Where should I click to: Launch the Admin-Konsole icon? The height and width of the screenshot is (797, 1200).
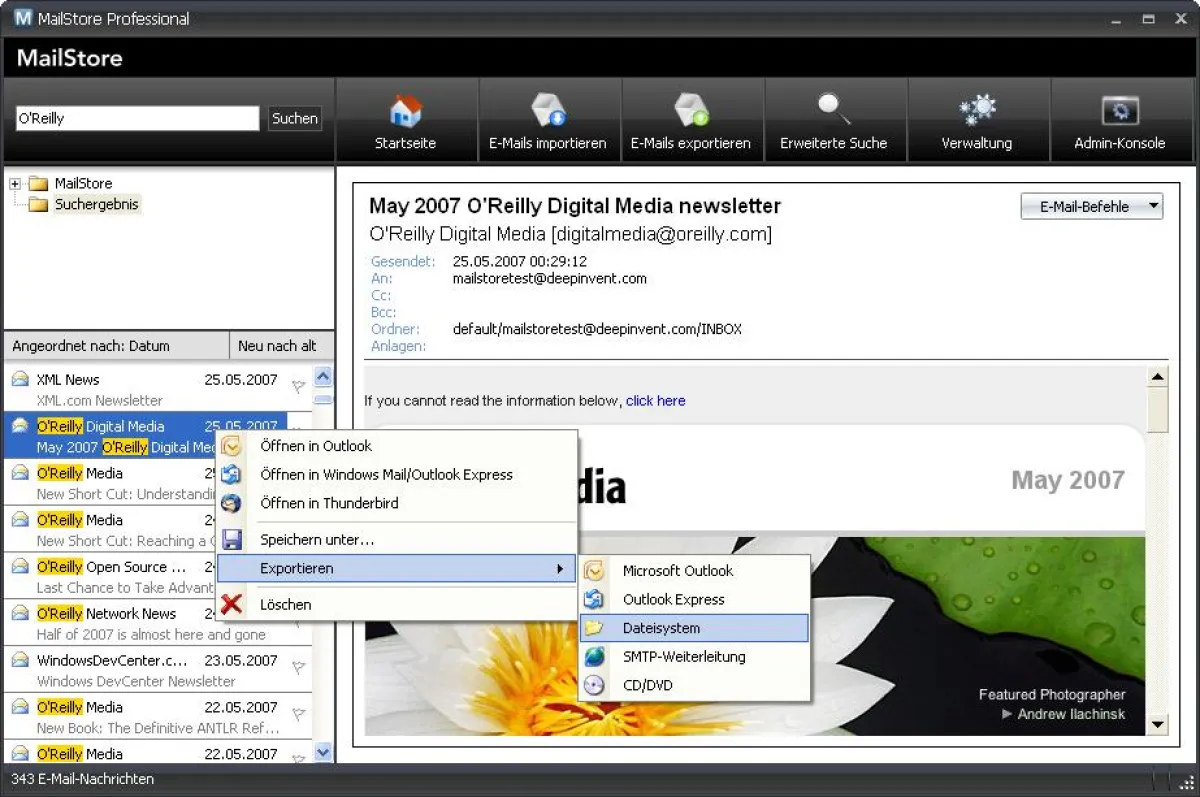(1120, 110)
